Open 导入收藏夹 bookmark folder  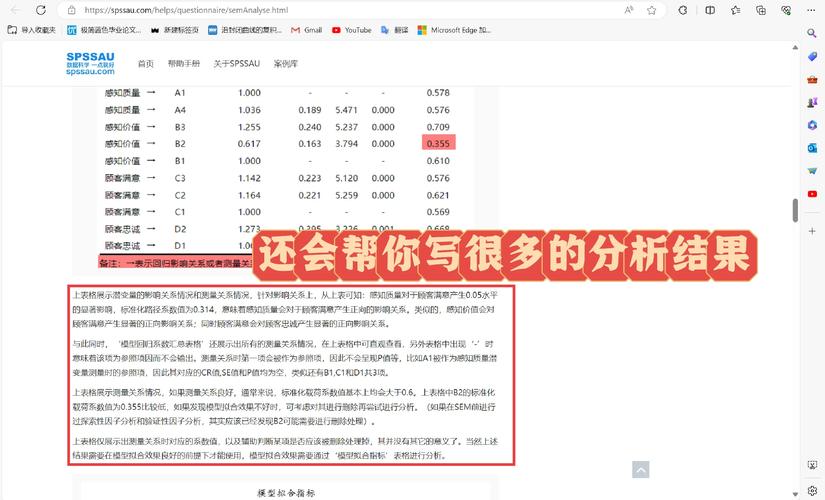[x=32, y=31]
